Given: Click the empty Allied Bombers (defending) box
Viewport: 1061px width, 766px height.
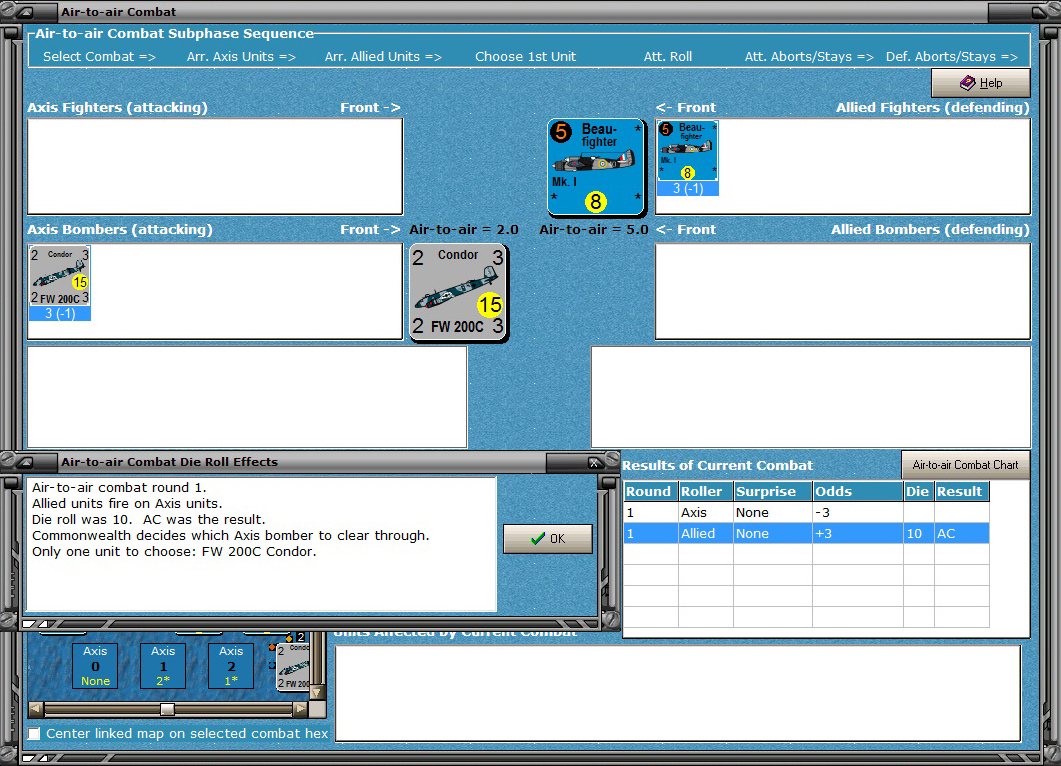Looking at the screenshot, I should point(842,291).
